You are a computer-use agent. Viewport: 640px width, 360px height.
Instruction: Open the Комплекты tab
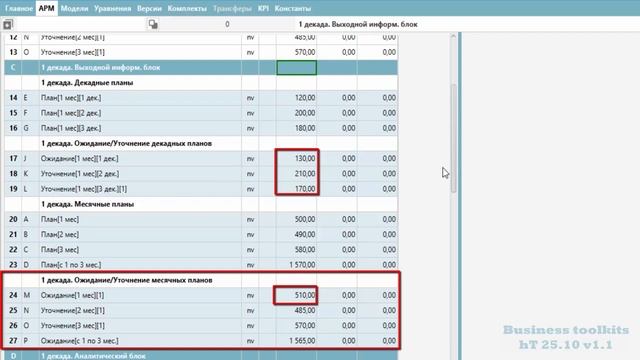coord(187,8)
